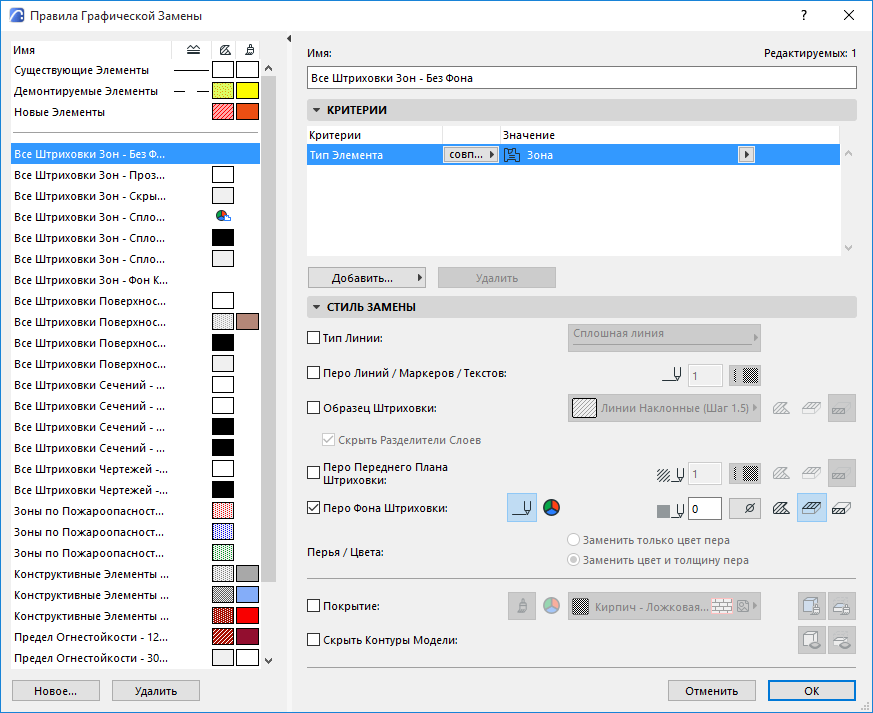Click second icon in Скрыть Контуры Модели row
This screenshot has width=873, height=713.
pos(841,640)
